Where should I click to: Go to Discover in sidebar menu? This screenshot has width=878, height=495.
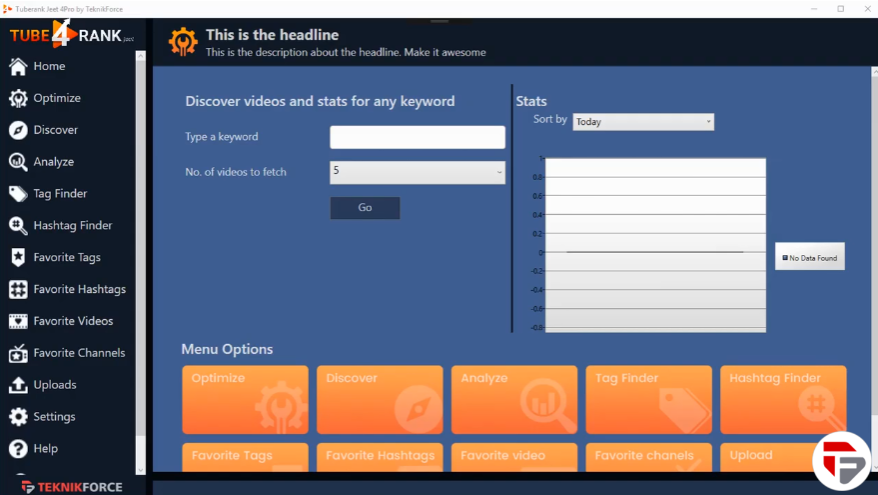point(55,130)
